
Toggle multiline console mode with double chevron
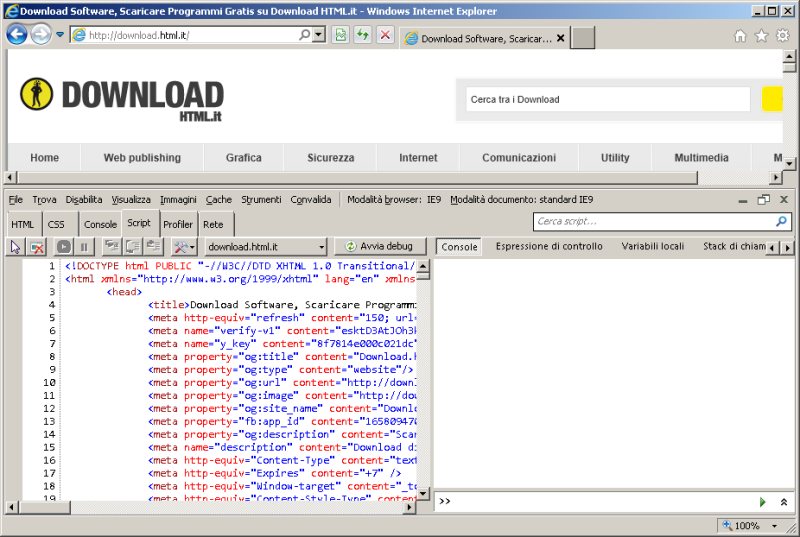click(784, 501)
